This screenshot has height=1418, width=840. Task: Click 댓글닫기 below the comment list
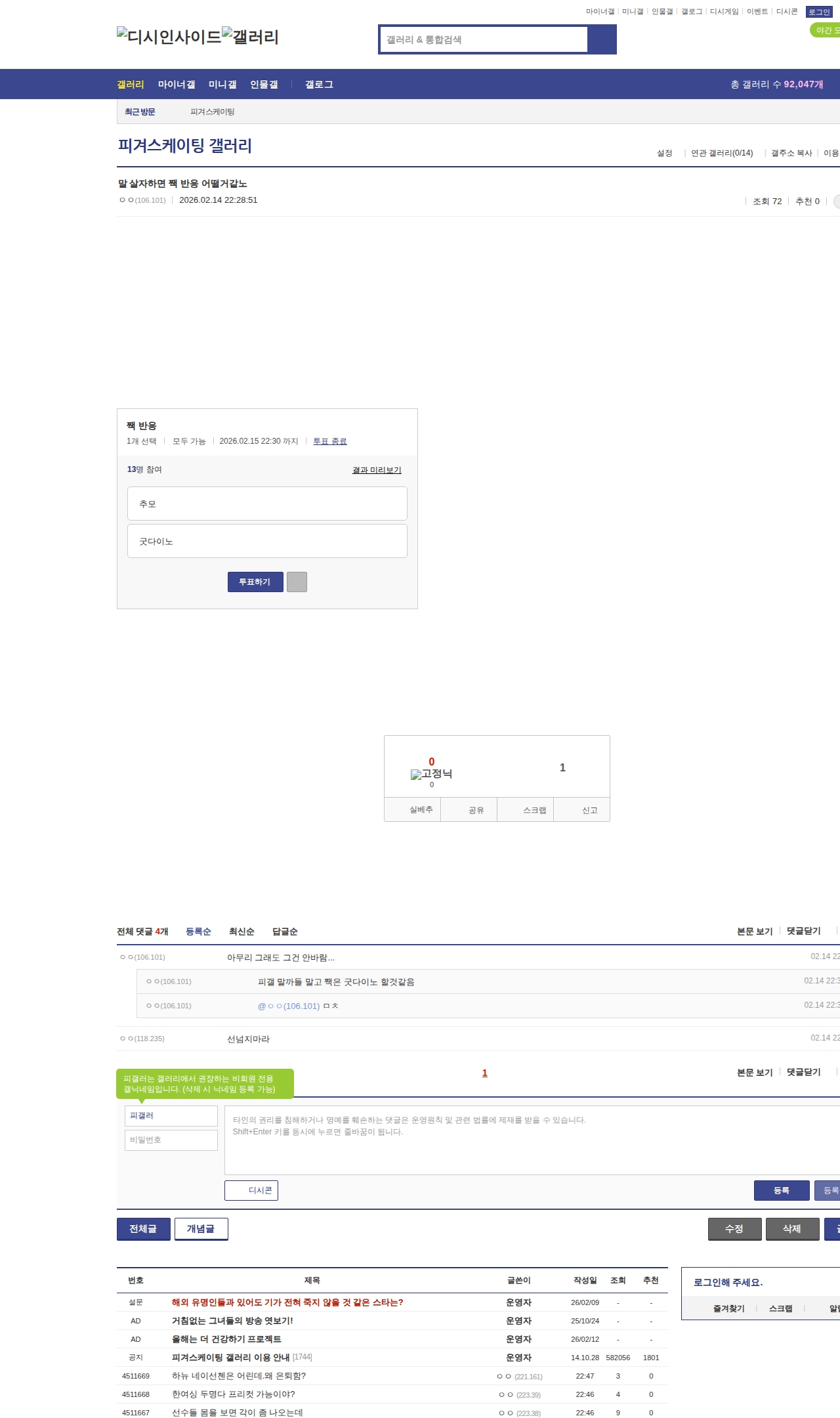point(804,1072)
